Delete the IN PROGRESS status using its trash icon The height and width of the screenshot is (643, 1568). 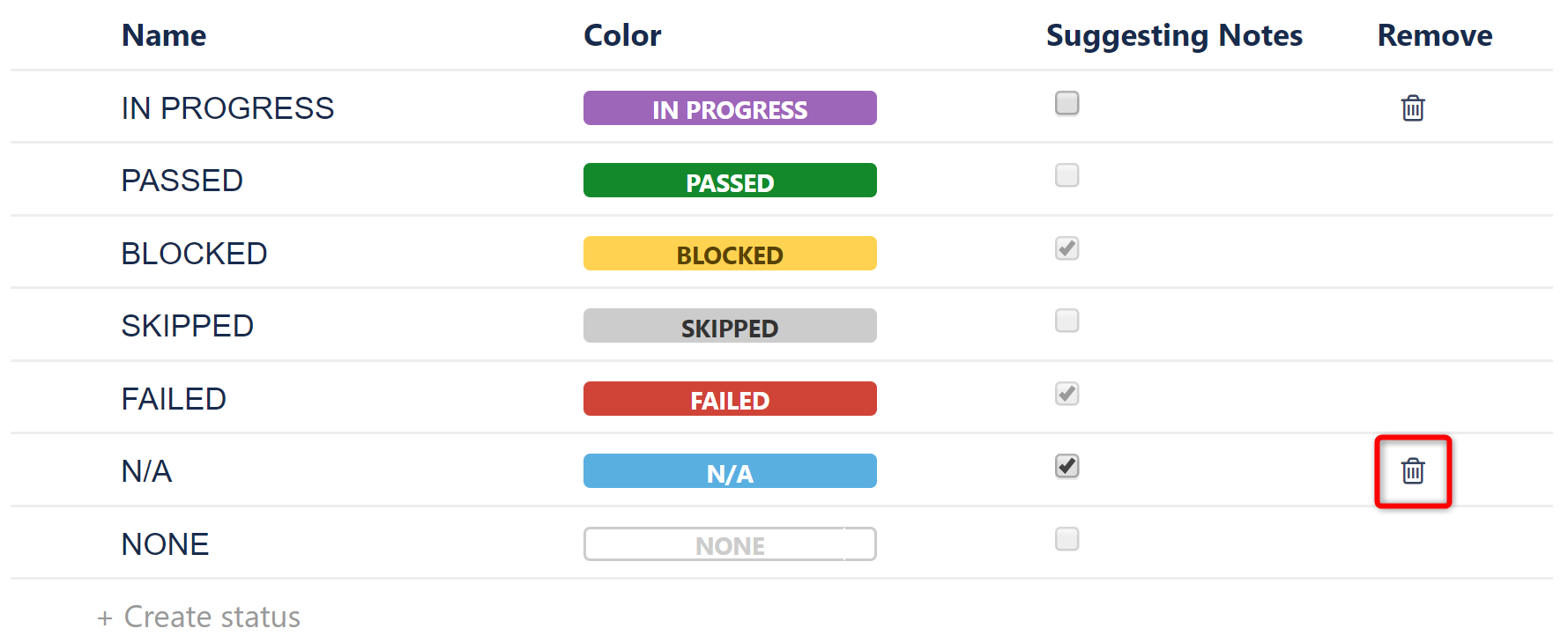coord(1413,108)
